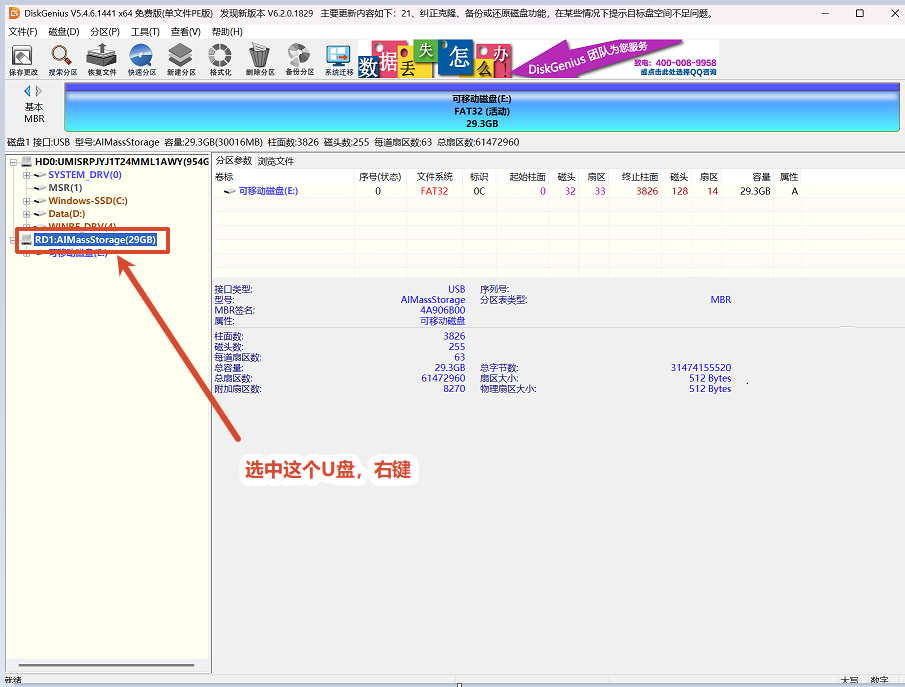Switch to the 分区参数 tab

coord(234,160)
